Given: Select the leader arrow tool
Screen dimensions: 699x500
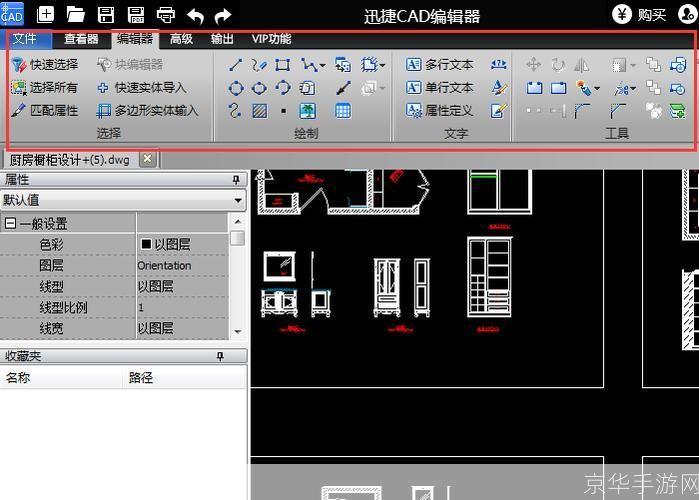Looking at the screenshot, I should [343, 88].
